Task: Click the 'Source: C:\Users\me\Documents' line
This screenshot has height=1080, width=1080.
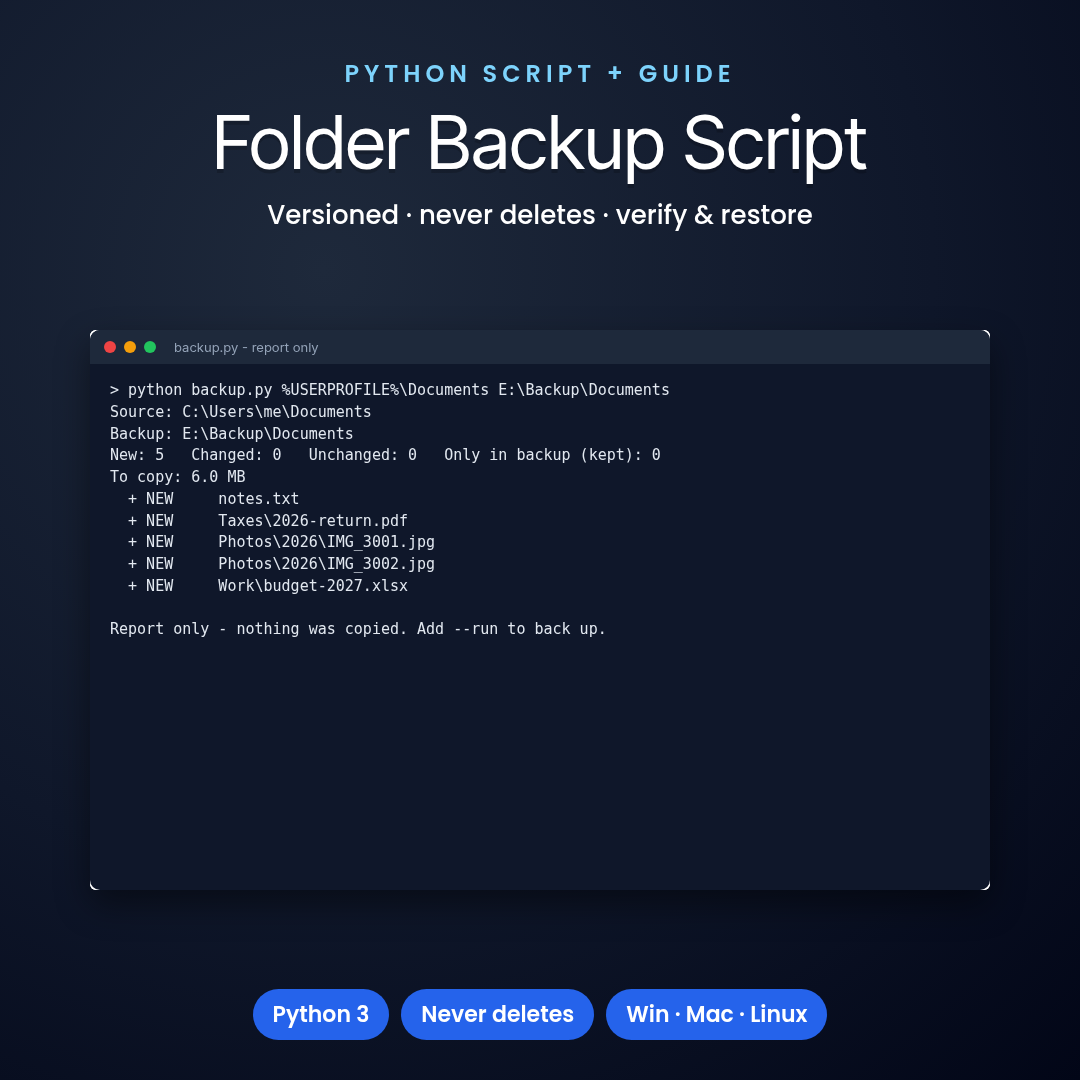Action: click(x=240, y=412)
